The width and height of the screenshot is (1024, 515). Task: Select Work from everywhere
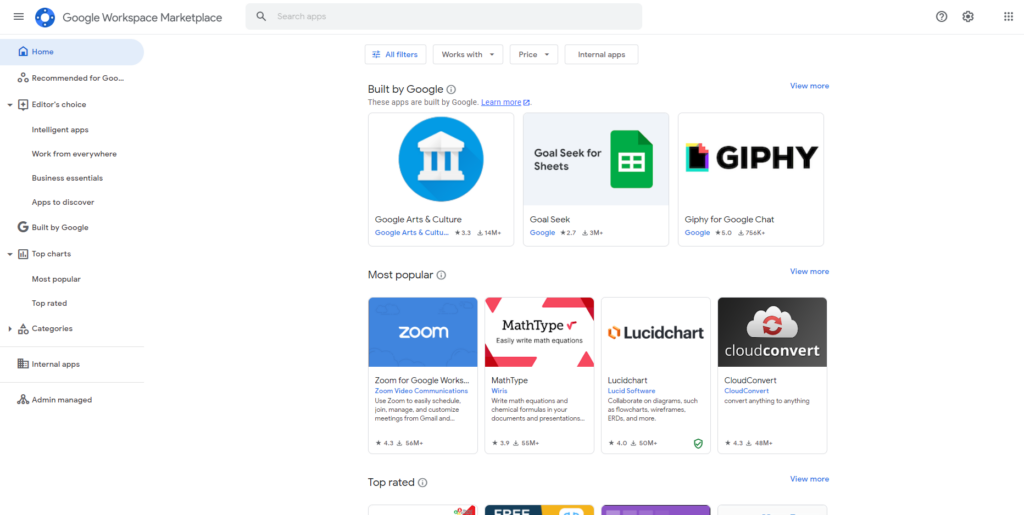[x=74, y=154]
